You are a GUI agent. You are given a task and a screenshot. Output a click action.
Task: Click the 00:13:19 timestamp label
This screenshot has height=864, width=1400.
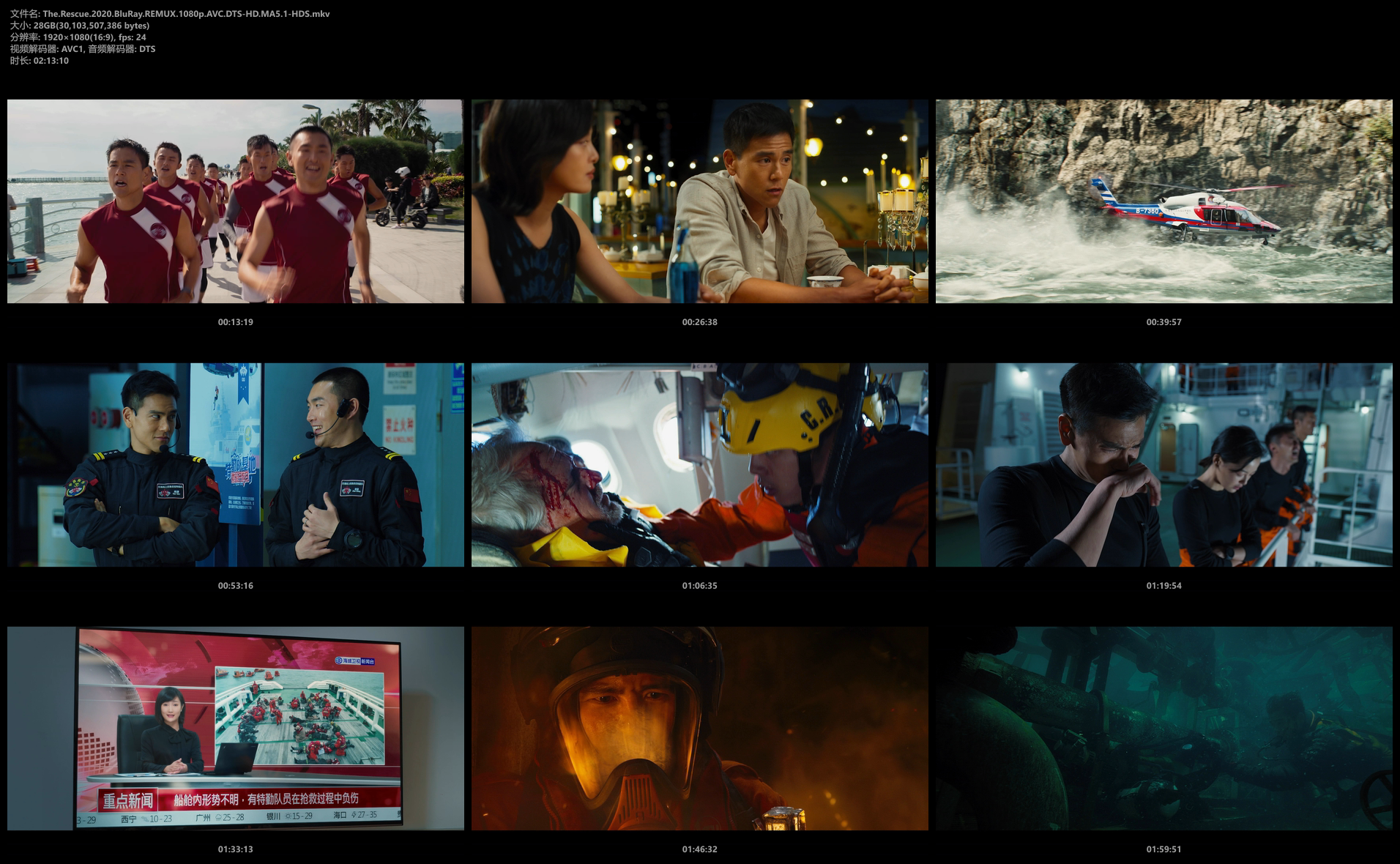click(235, 322)
